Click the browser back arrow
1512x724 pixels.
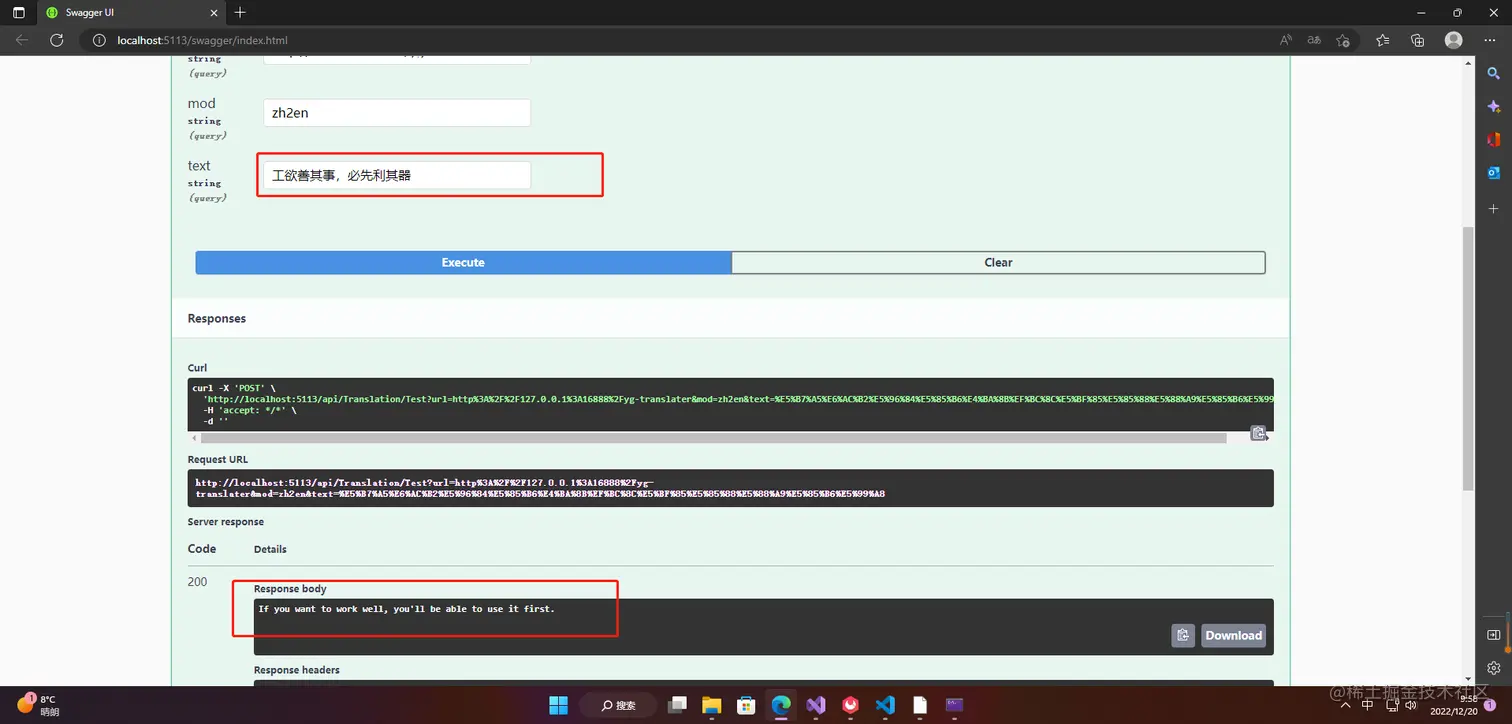pyautogui.click(x=21, y=40)
